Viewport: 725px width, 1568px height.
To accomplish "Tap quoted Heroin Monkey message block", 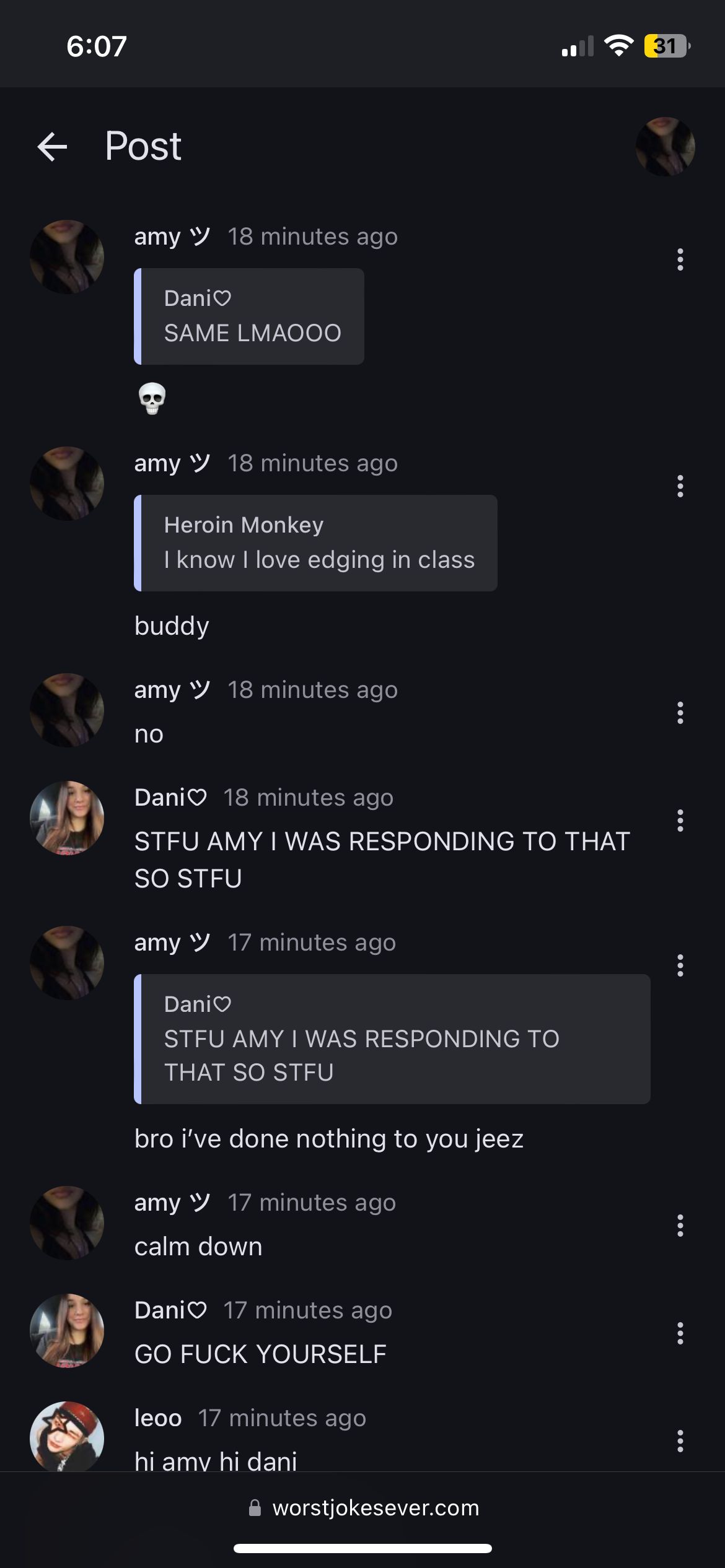I will [315, 543].
